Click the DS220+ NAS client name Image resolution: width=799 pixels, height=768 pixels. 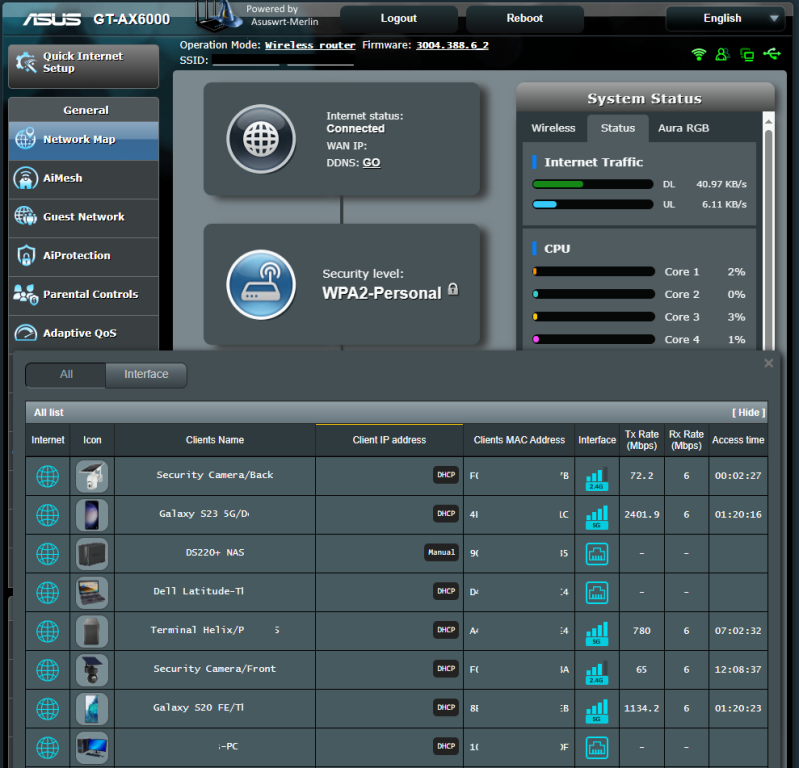pos(215,552)
